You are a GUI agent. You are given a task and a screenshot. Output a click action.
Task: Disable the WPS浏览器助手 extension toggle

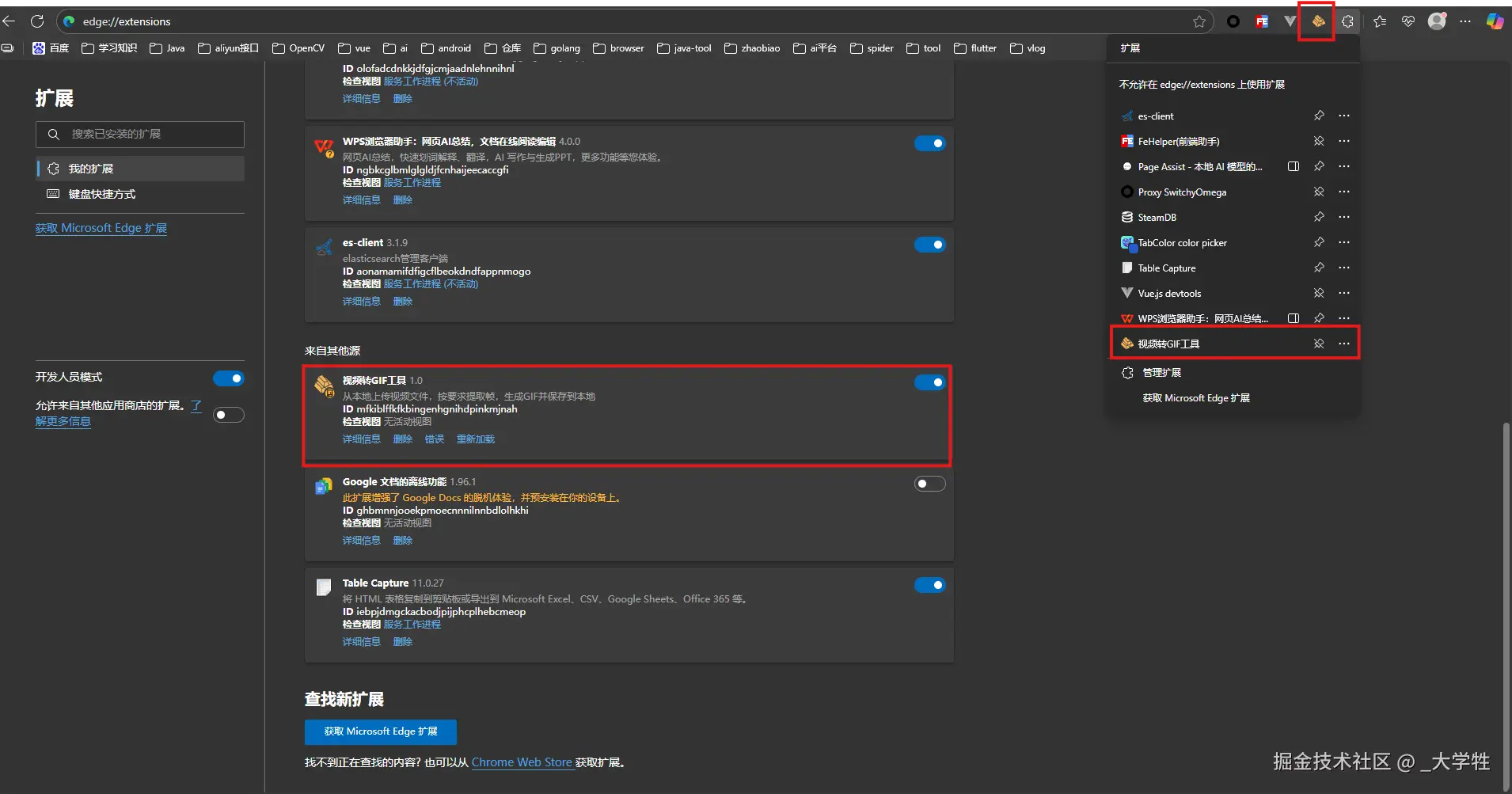(x=930, y=143)
